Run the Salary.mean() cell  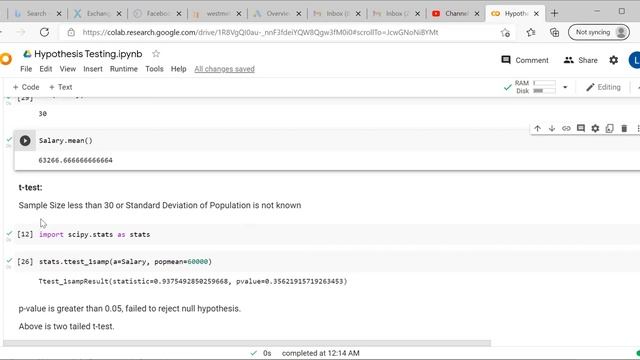25,140
